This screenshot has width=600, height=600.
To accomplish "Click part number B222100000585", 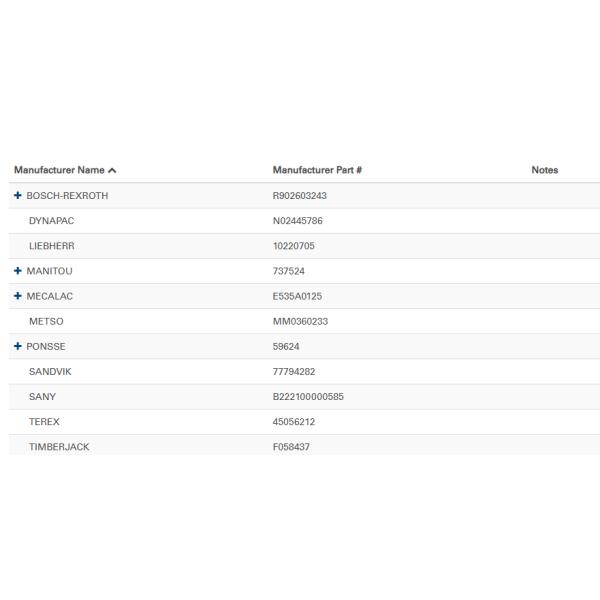I will [x=308, y=396].
